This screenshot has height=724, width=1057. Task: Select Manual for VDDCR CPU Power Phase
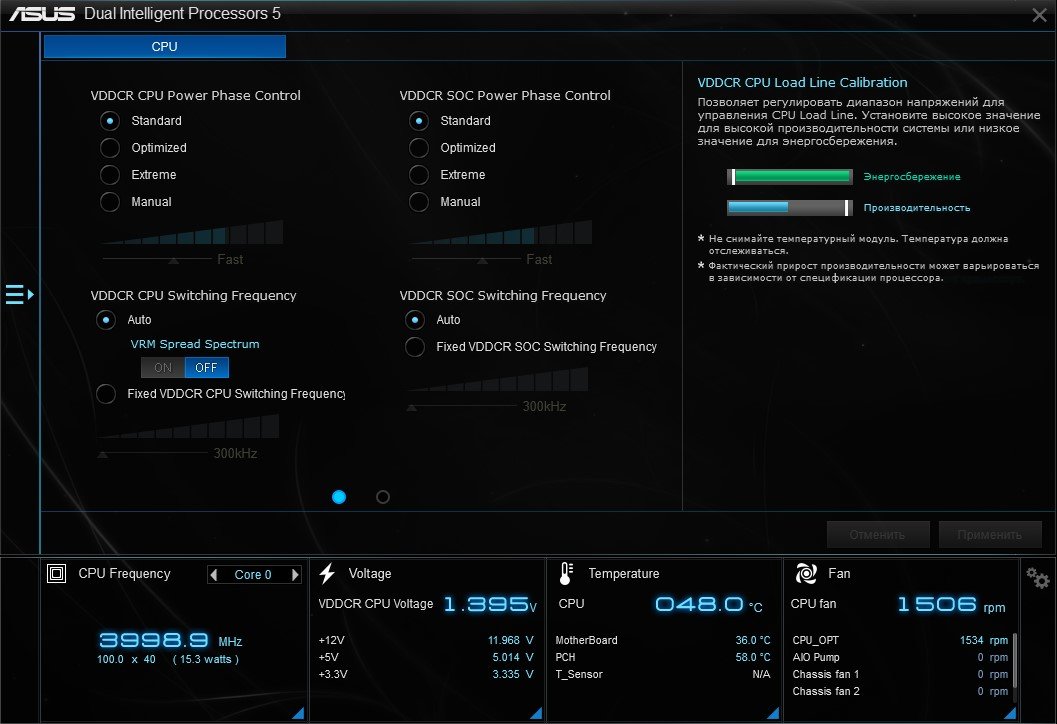click(110, 202)
